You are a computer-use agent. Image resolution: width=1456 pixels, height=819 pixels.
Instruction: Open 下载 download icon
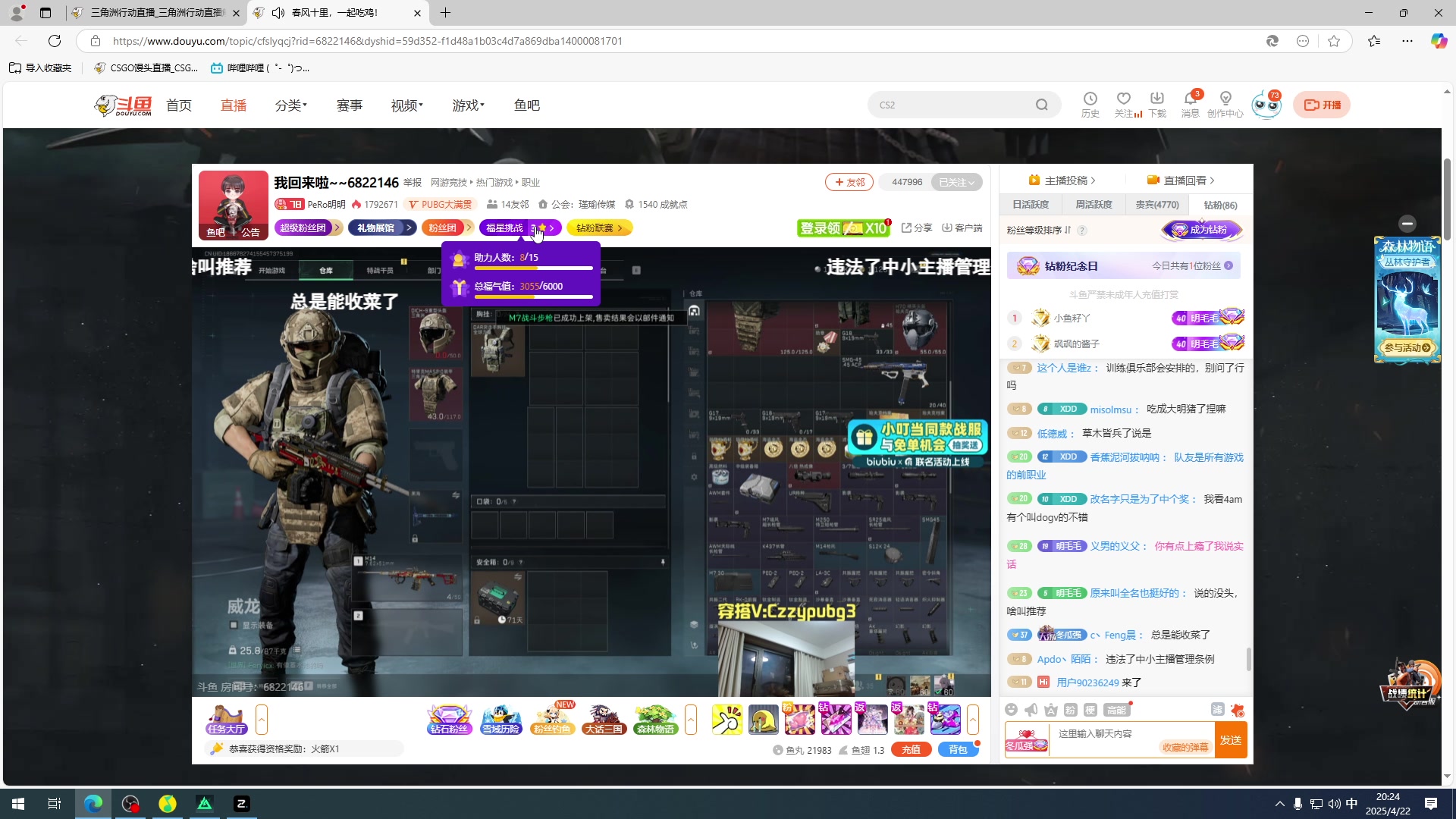1157,105
